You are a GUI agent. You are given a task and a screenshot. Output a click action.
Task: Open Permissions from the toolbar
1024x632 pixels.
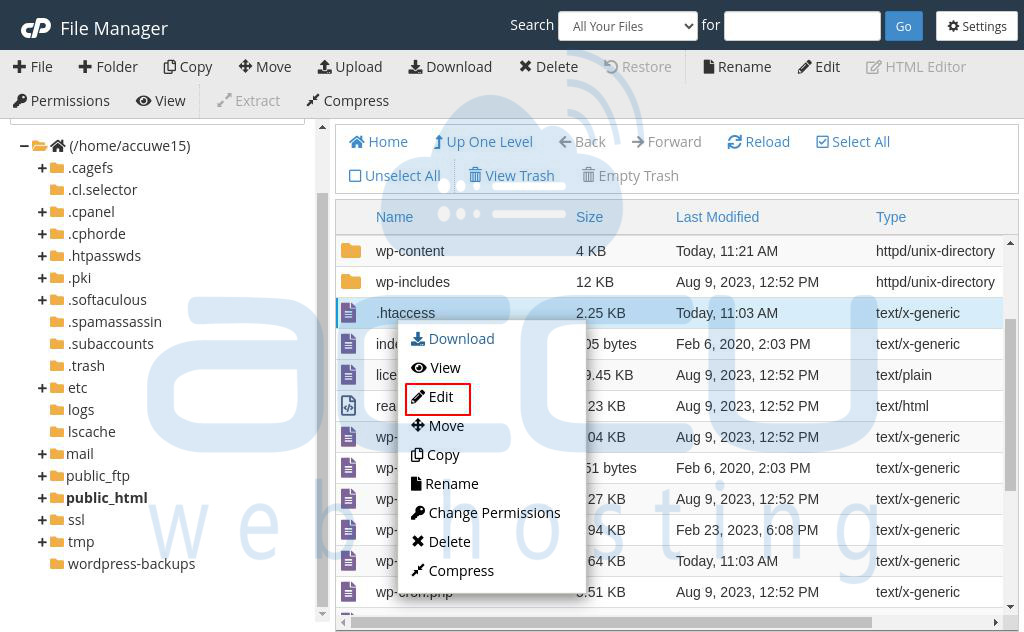point(61,101)
